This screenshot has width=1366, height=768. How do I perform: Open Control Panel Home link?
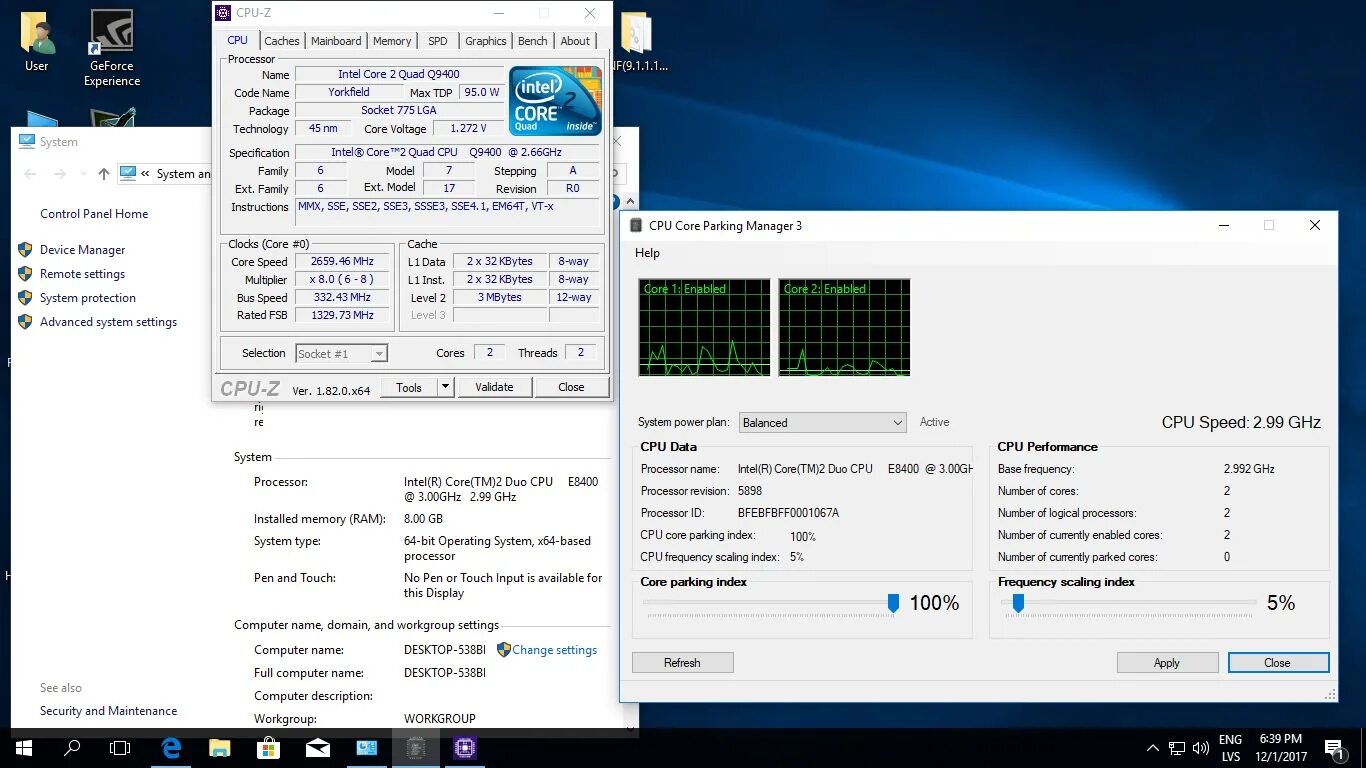pyautogui.click(x=94, y=214)
